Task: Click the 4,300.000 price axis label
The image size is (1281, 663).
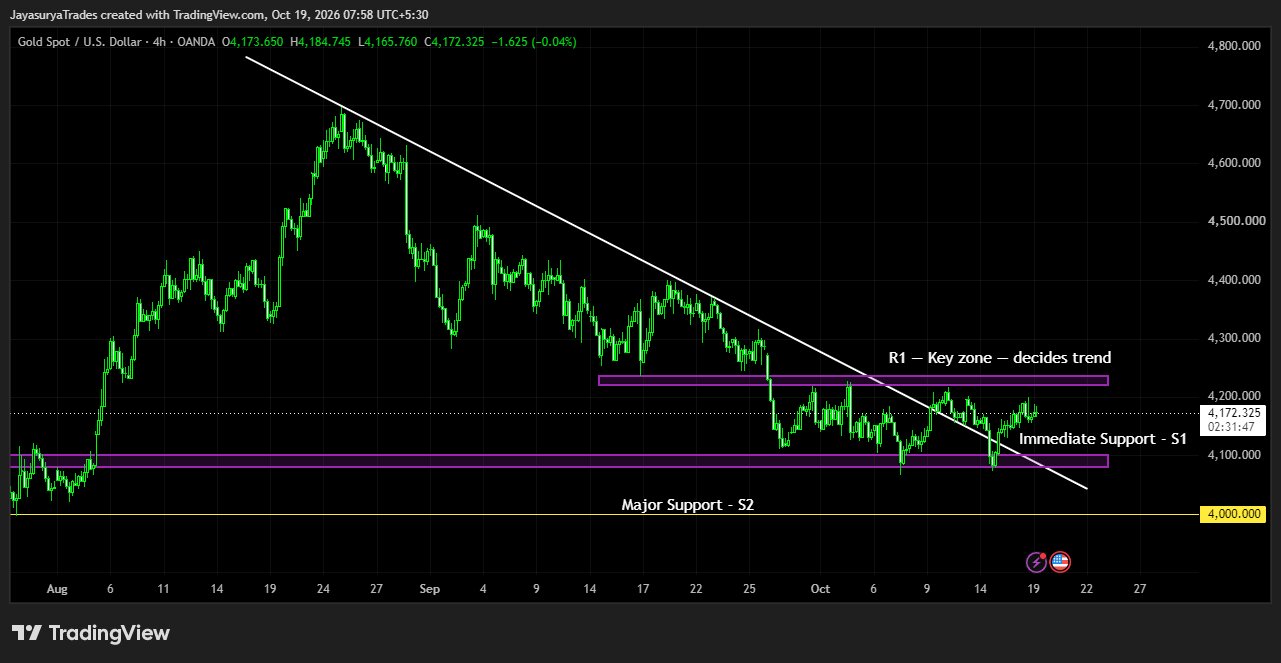Action: coord(1236,338)
